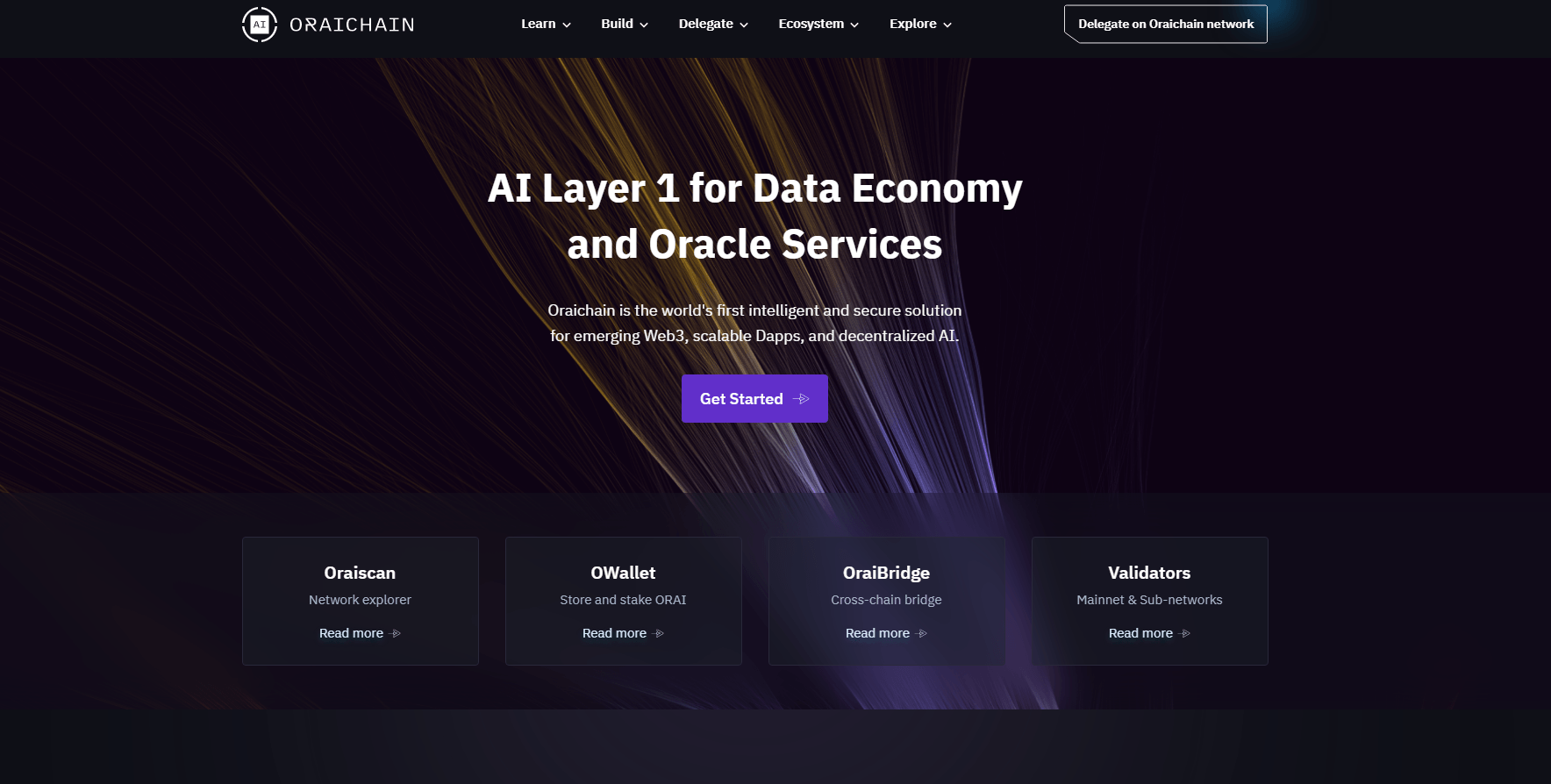This screenshot has height=784, width=1551.
Task: Click Read more under Oraiscan
Action: (351, 633)
